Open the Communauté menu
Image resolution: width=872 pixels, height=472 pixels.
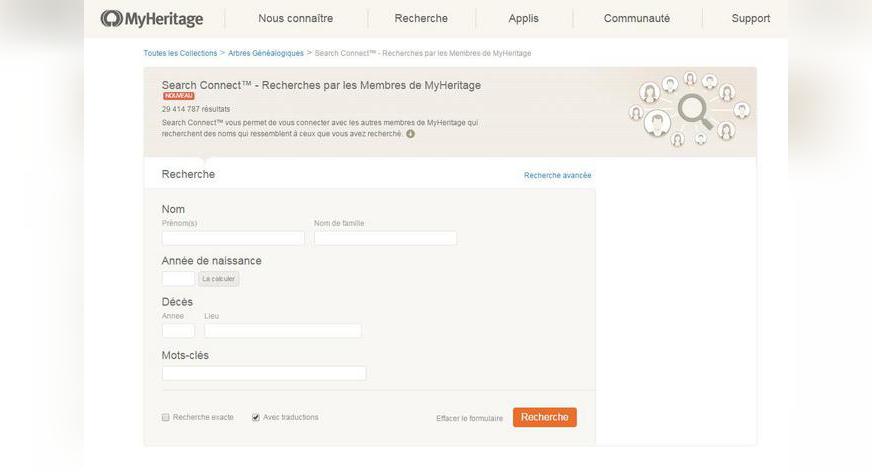(637, 18)
